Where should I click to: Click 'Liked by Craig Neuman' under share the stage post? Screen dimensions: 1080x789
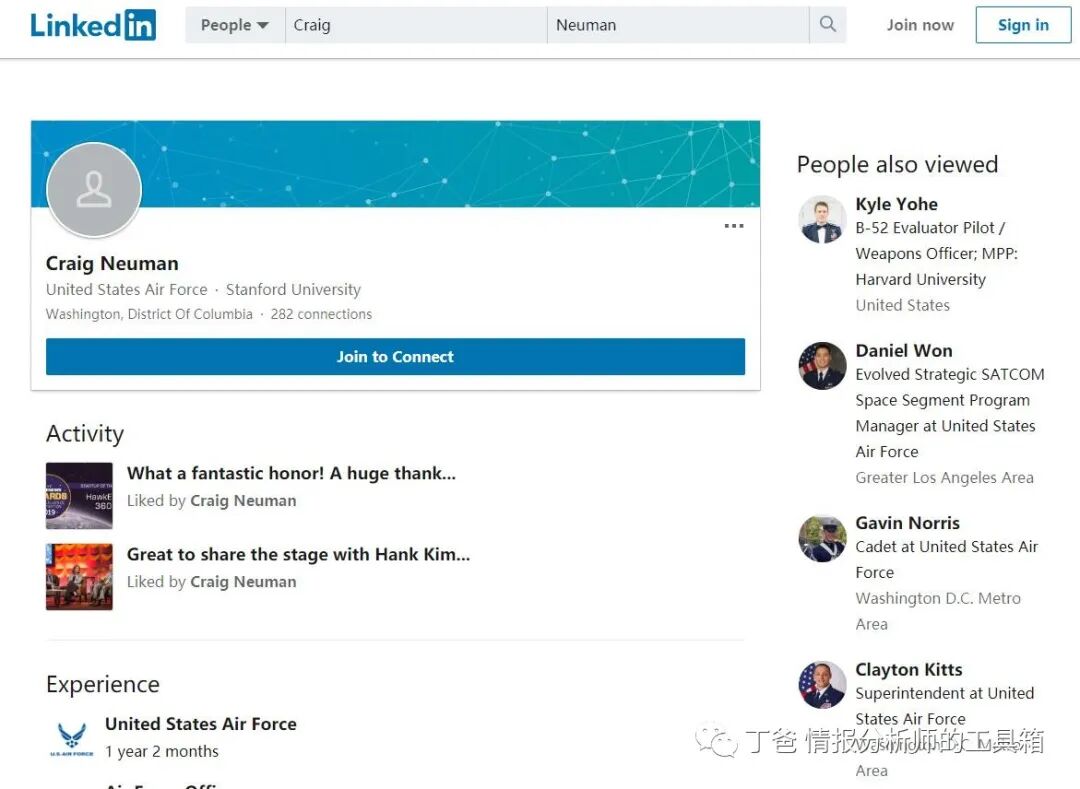click(211, 582)
